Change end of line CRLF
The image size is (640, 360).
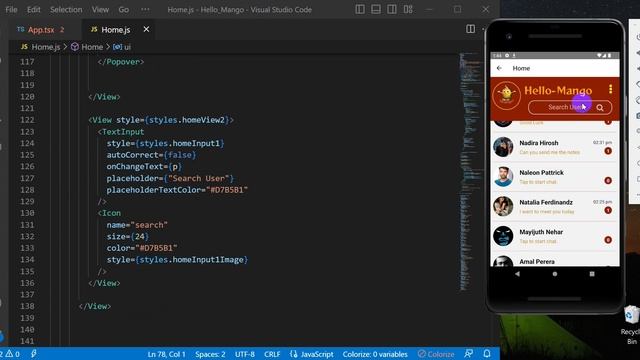point(272,354)
